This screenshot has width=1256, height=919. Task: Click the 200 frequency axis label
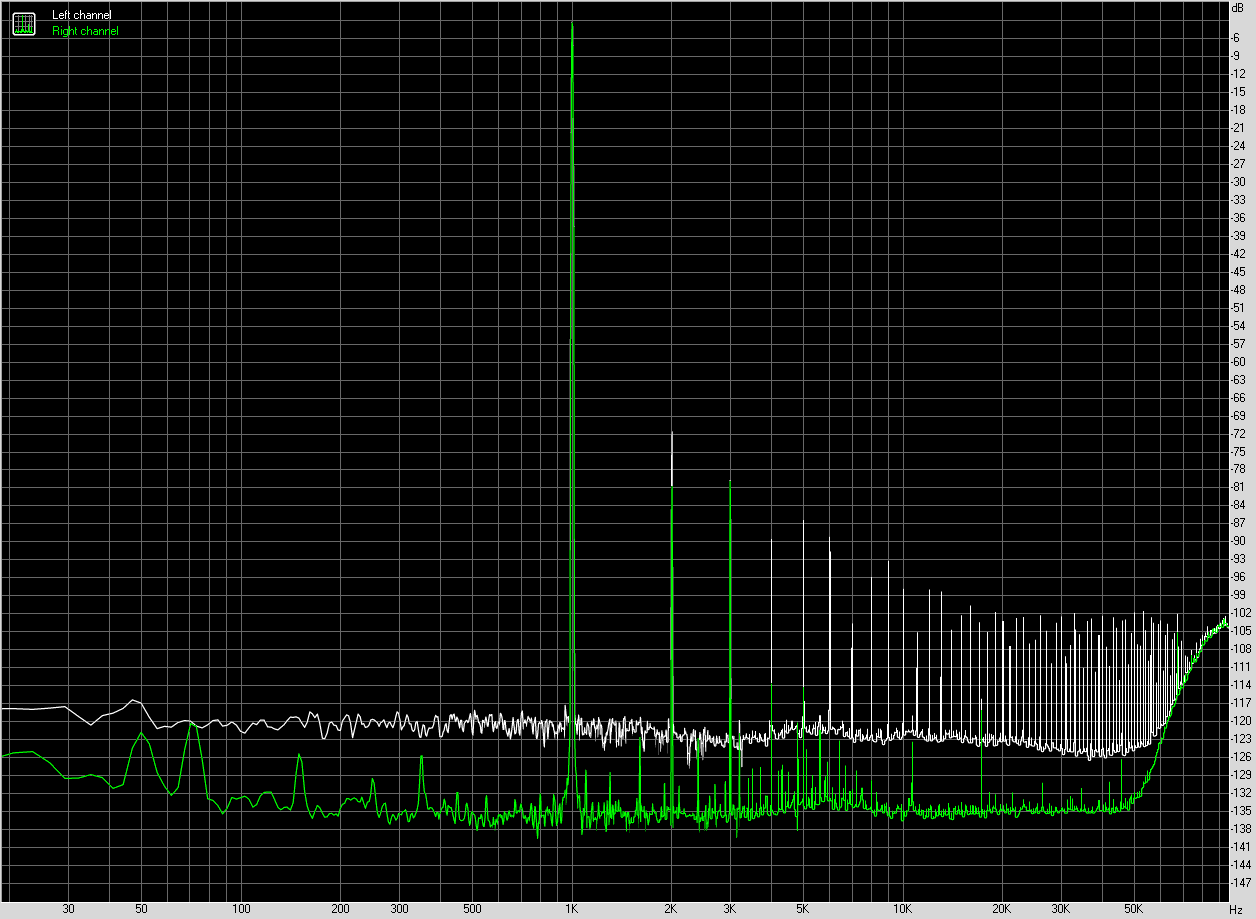pos(340,909)
